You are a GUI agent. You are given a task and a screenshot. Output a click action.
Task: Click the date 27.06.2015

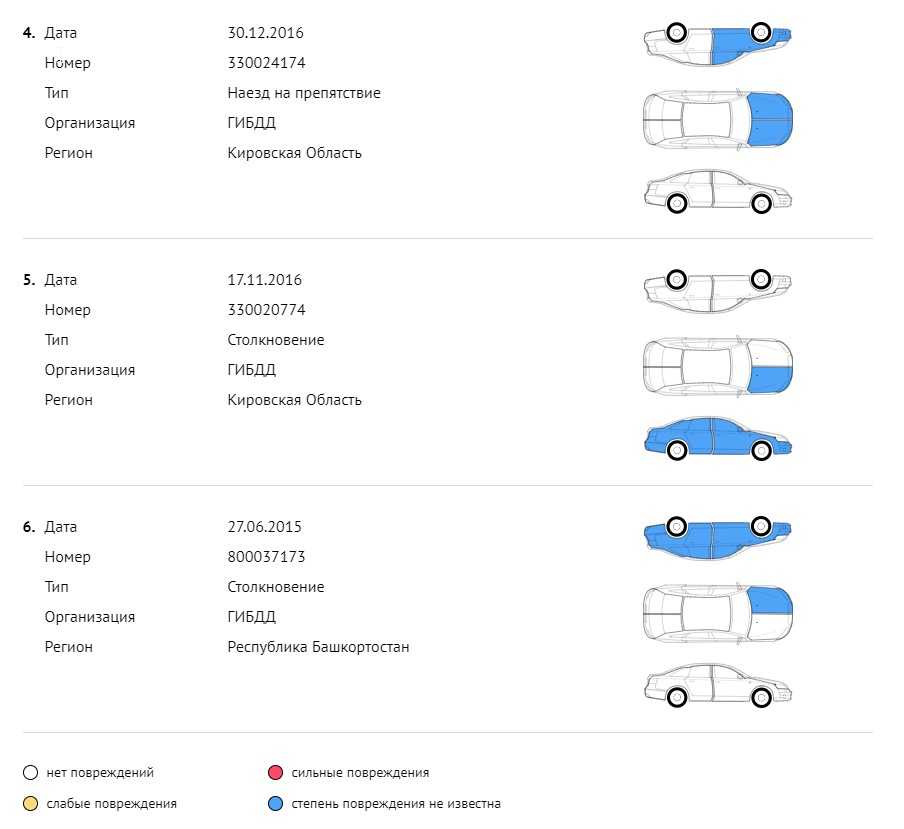click(x=264, y=527)
